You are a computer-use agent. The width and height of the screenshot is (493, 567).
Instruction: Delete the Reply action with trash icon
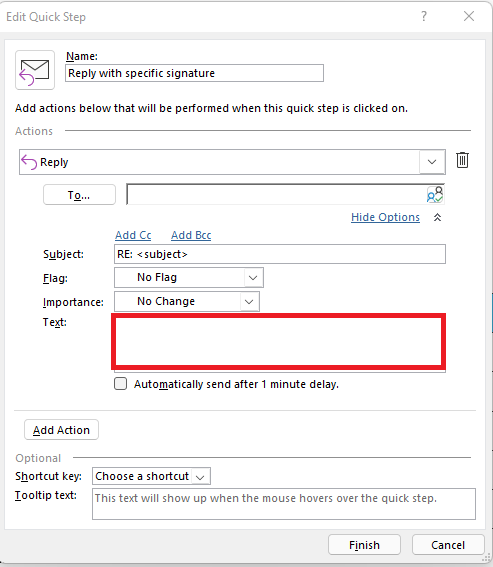pyautogui.click(x=462, y=160)
